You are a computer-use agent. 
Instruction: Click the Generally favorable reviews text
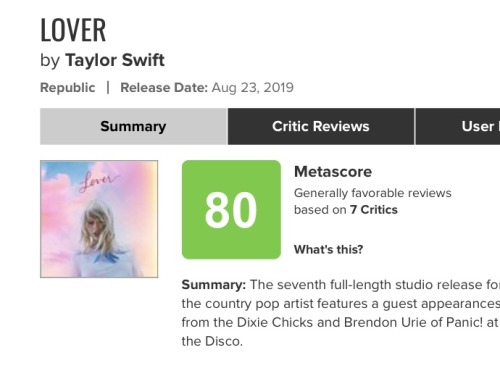373,193
